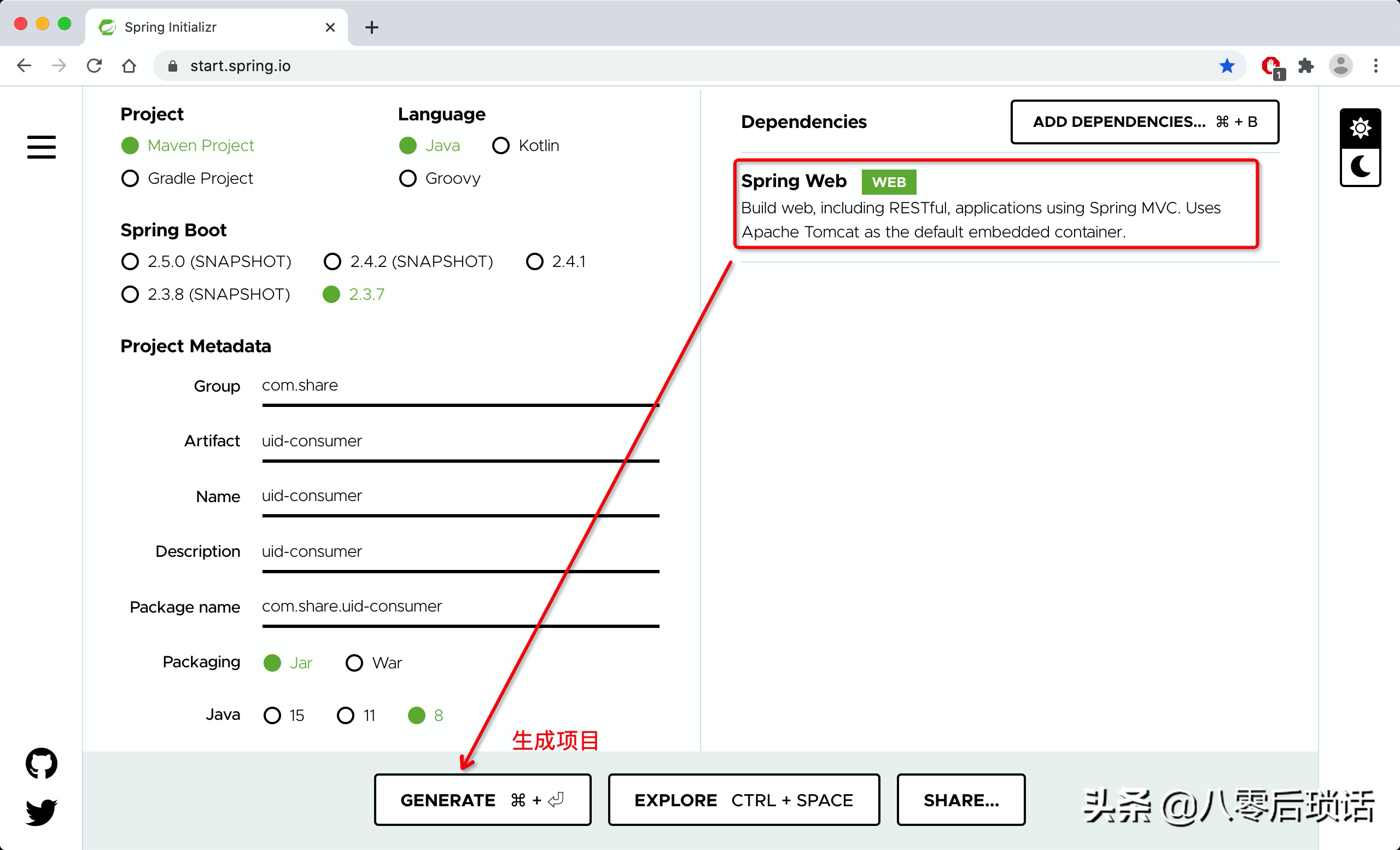Viewport: 1400px width, 850px height.
Task: Click the EXPLORE button
Action: point(744,800)
